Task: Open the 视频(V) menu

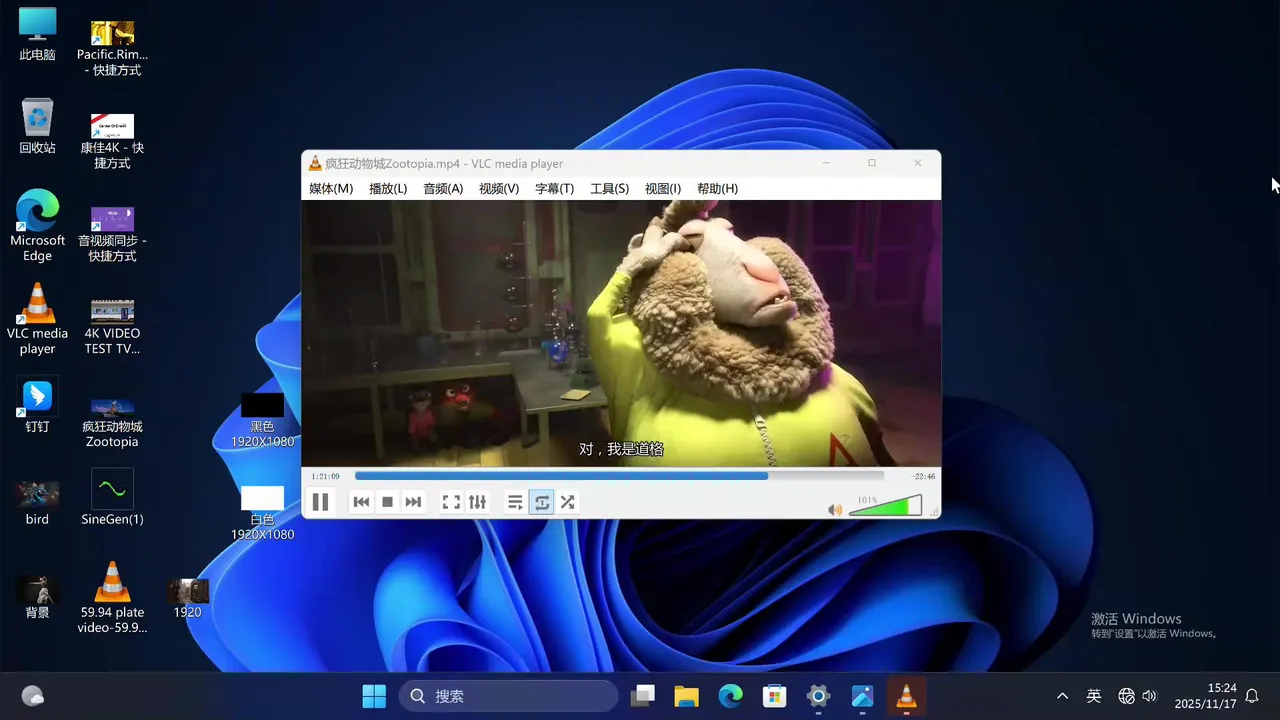Action: [x=499, y=189]
